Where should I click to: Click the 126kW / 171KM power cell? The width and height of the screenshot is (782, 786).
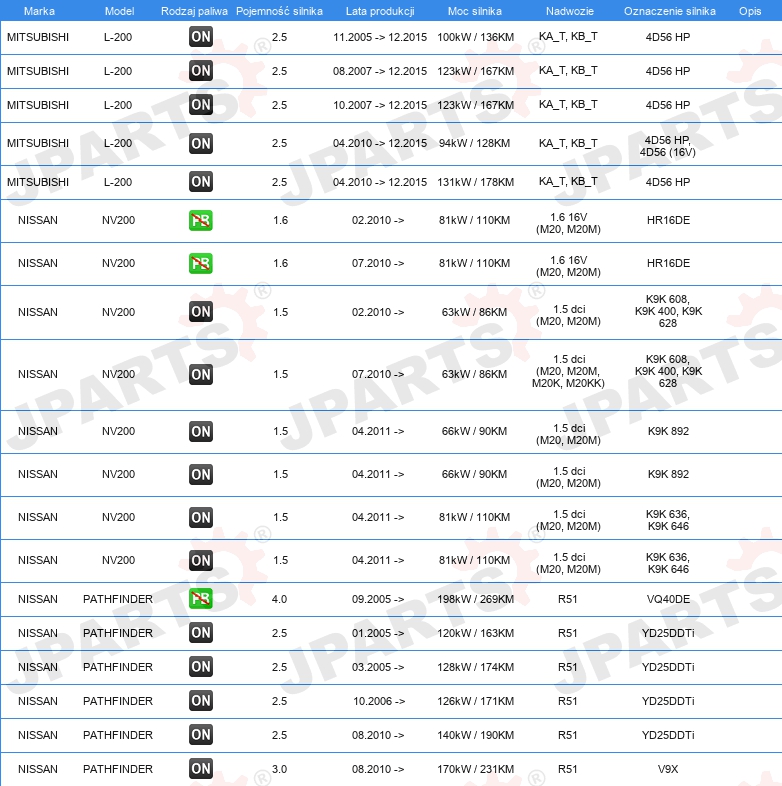click(x=475, y=701)
